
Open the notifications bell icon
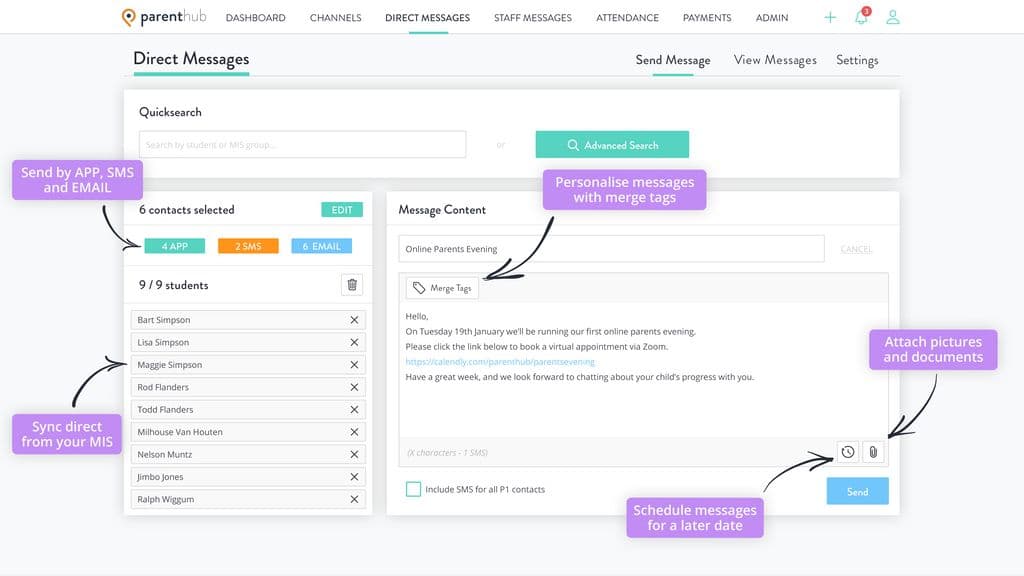tap(861, 17)
